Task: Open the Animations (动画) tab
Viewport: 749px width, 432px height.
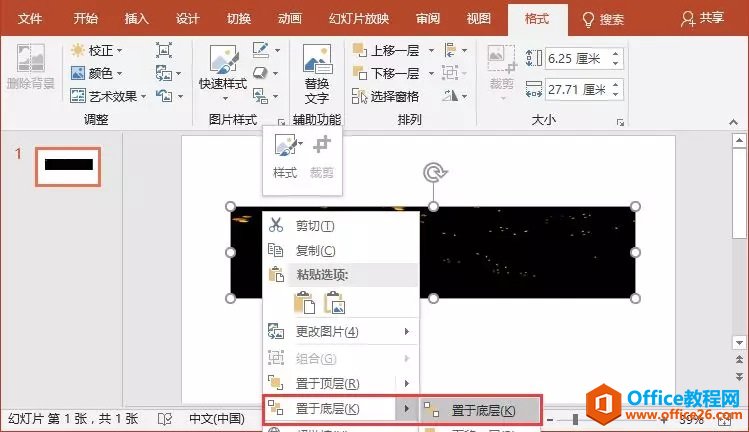Action: pyautogui.click(x=290, y=19)
